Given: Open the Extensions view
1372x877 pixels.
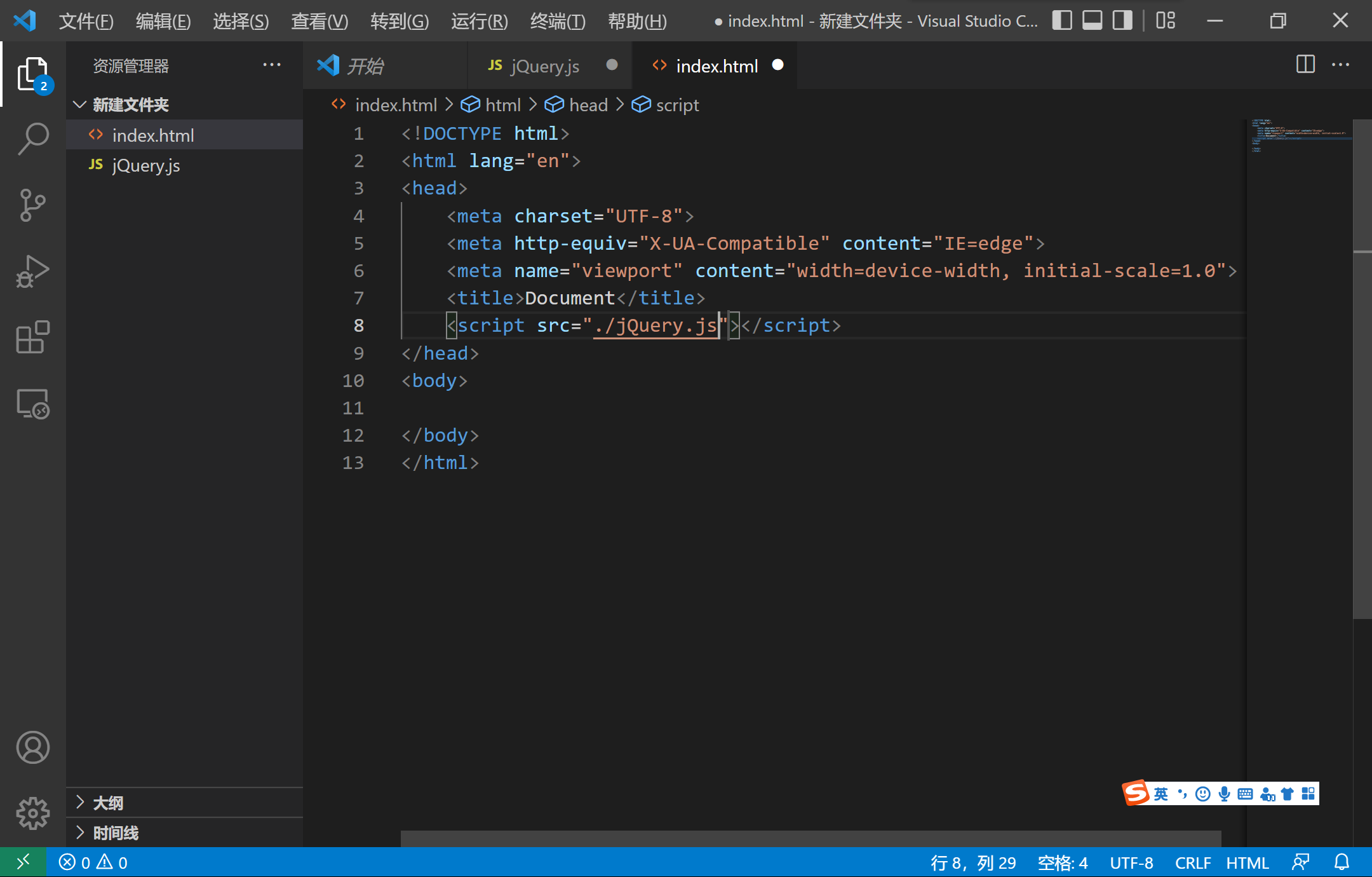Looking at the screenshot, I should (x=32, y=337).
